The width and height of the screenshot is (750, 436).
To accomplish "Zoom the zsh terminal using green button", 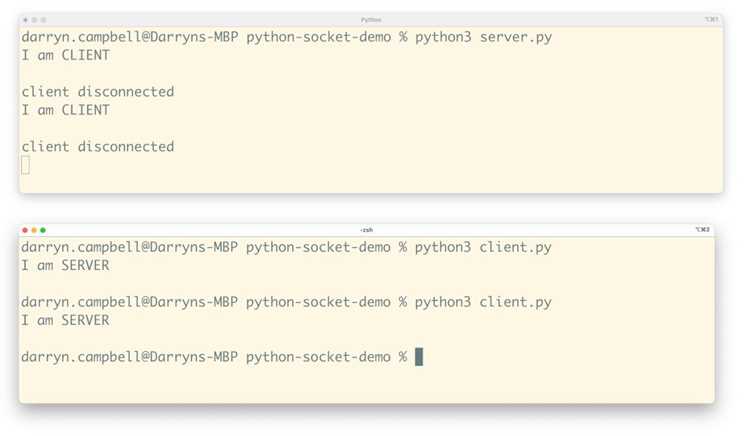I will [x=43, y=230].
